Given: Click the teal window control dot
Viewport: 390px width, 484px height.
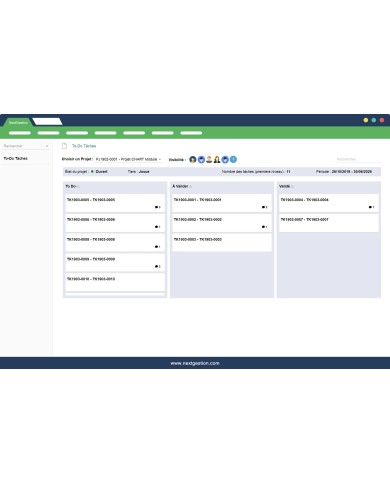Looking at the screenshot, I should pyautogui.click(x=374, y=120).
